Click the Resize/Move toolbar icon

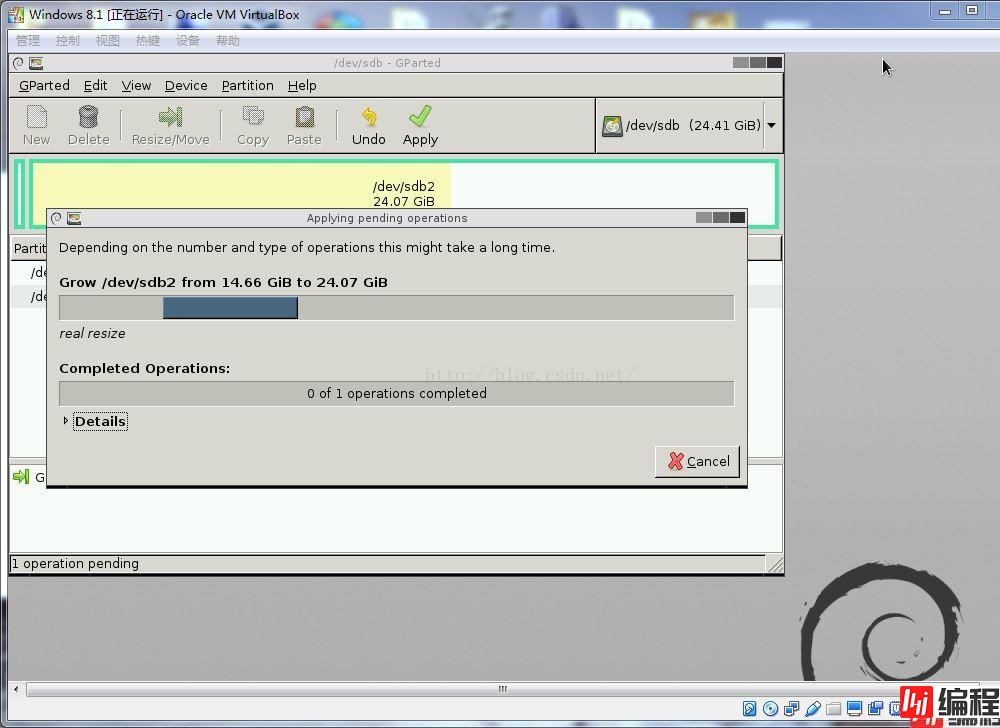coord(170,118)
